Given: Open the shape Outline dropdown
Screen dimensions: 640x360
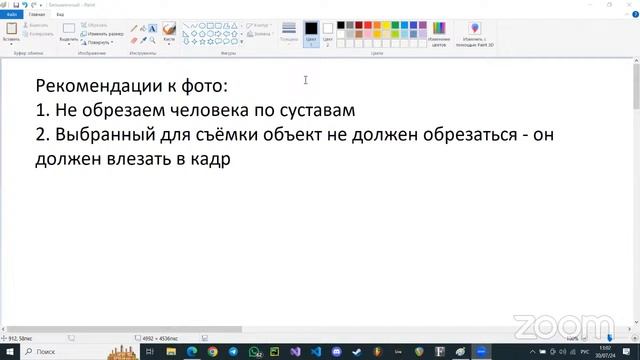Looking at the screenshot, I should click(259, 25).
